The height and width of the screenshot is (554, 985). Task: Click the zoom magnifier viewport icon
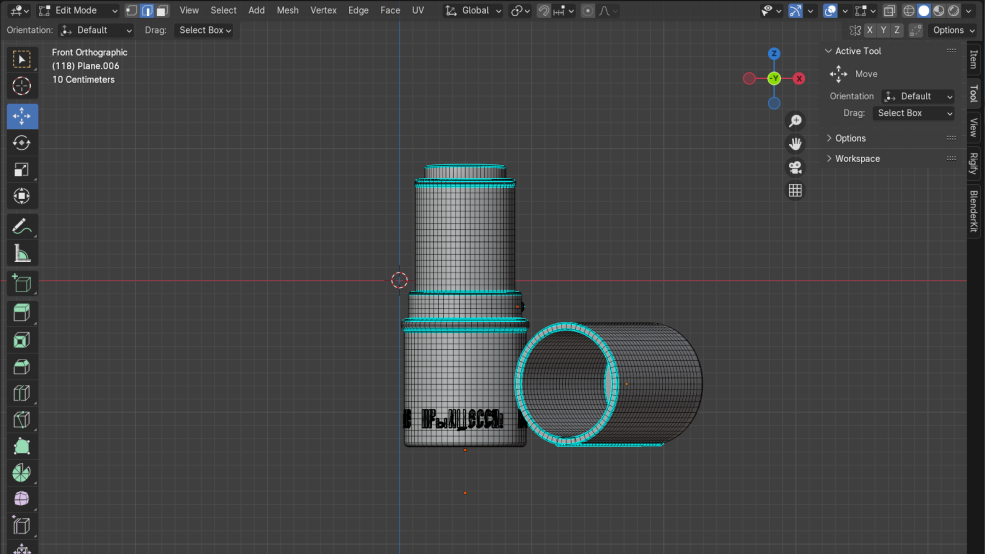pos(795,121)
